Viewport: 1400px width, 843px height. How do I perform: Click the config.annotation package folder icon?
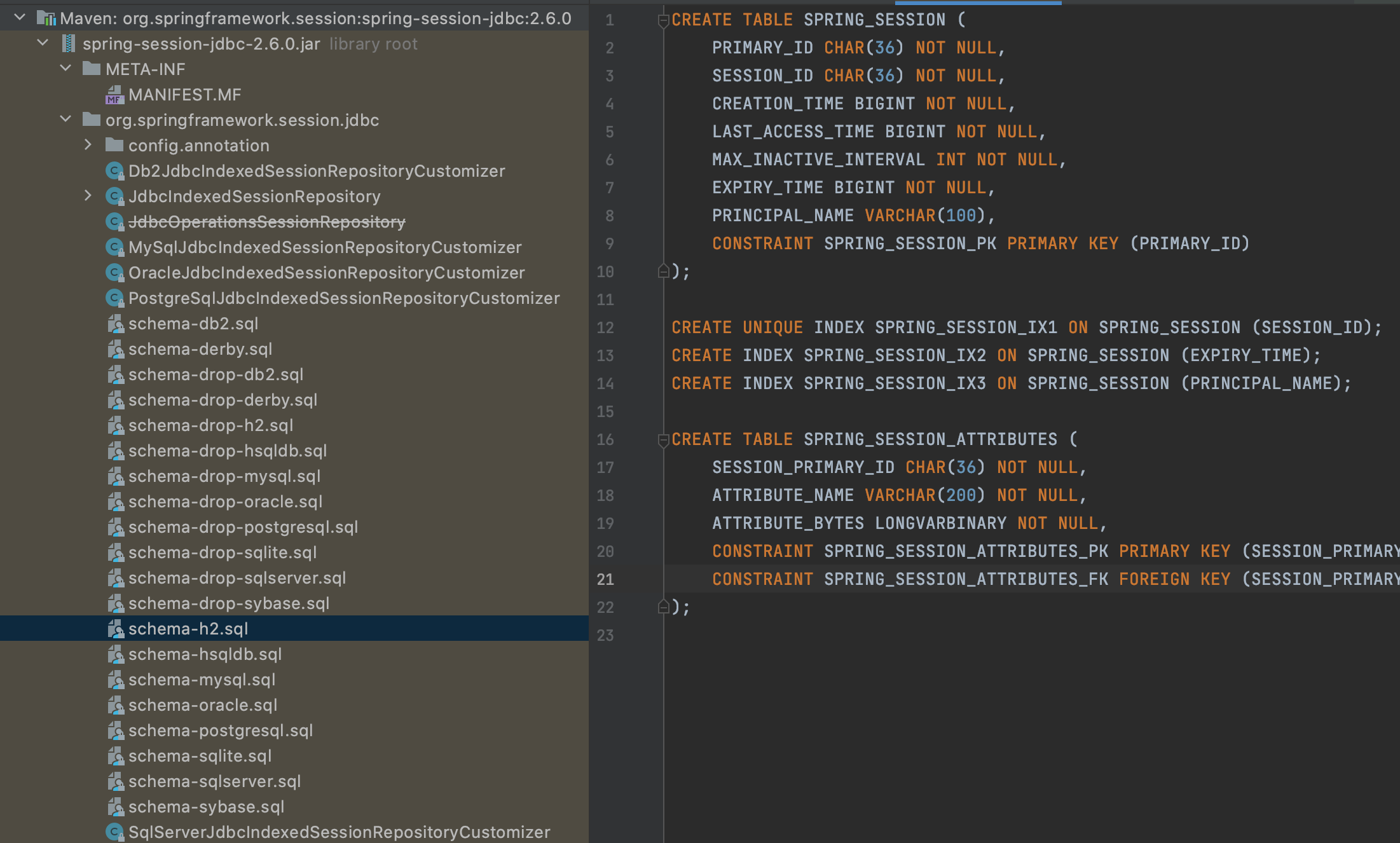coord(114,146)
